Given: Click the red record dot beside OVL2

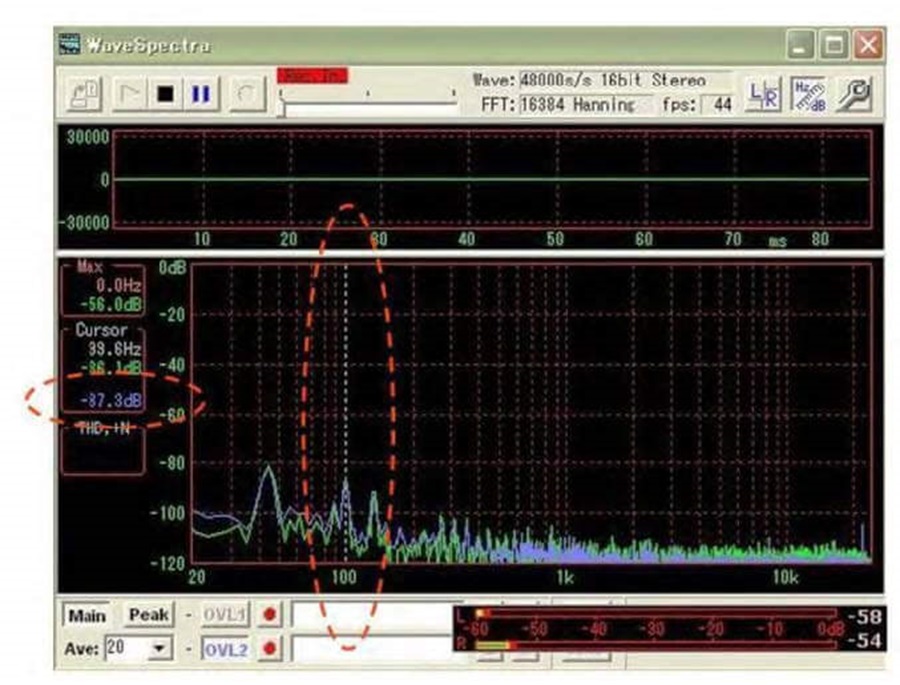Looking at the screenshot, I should (269, 649).
